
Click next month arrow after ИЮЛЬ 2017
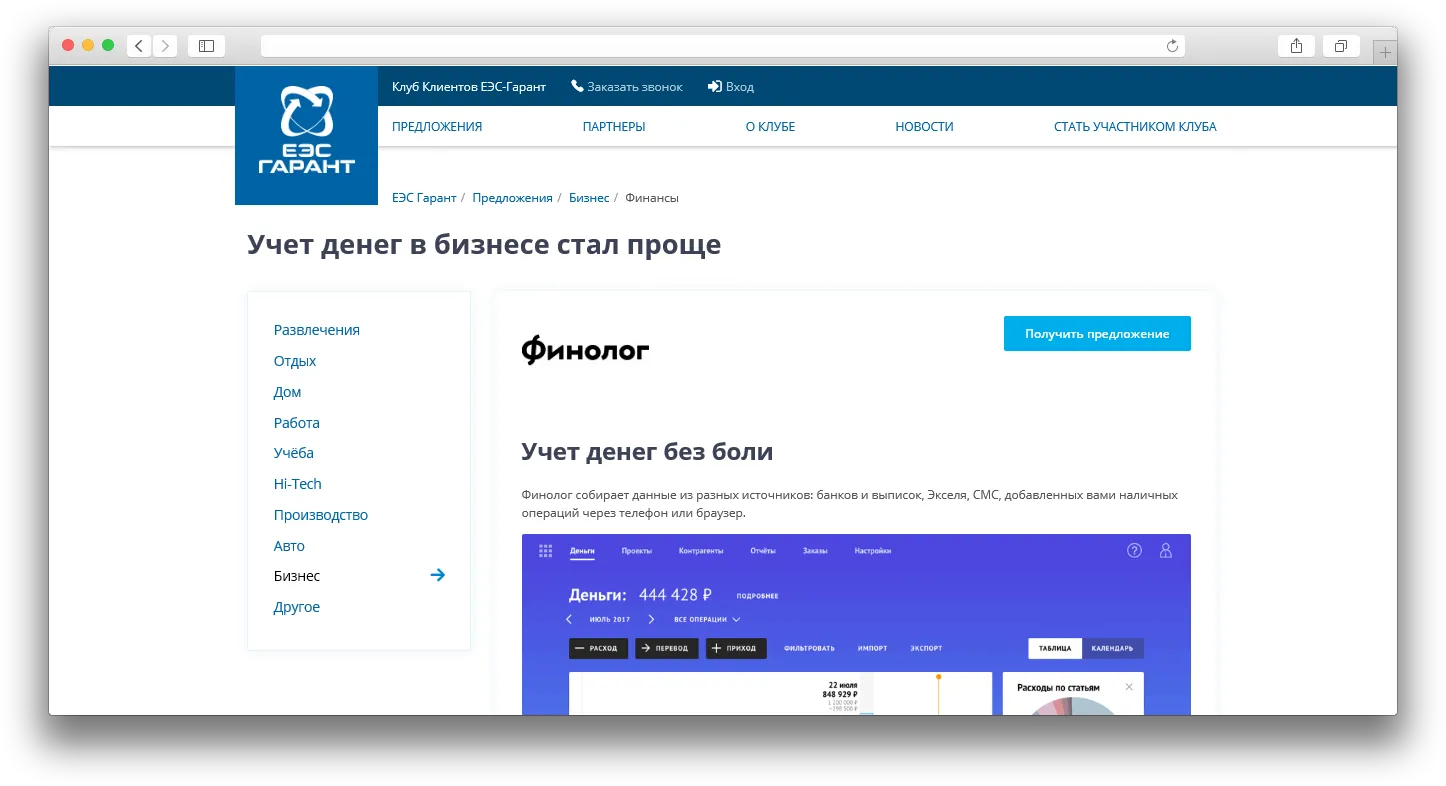pos(652,620)
